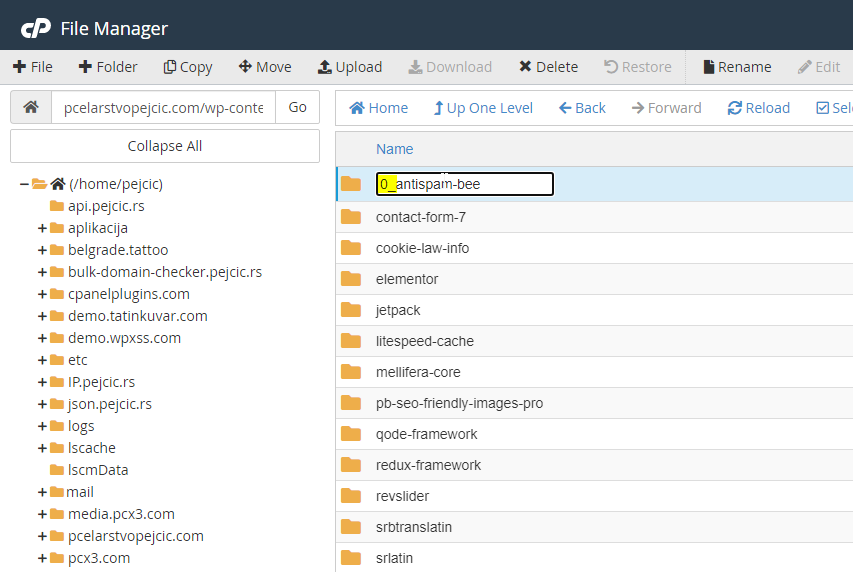The width and height of the screenshot is (853, 572).
Task: Expand the json.pejcic.rs tree folder
Action: 42,404
